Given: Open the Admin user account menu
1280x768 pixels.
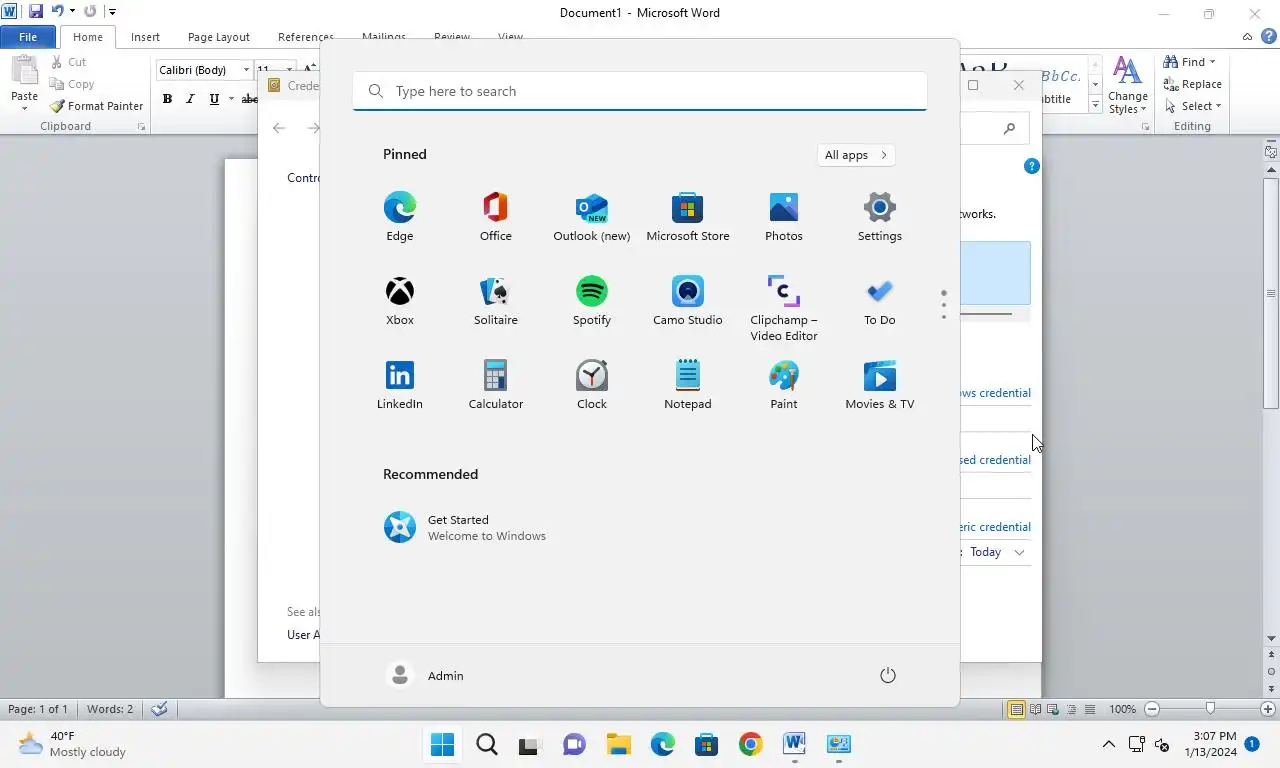Looking at the screenshot, I should pos(425,675).
